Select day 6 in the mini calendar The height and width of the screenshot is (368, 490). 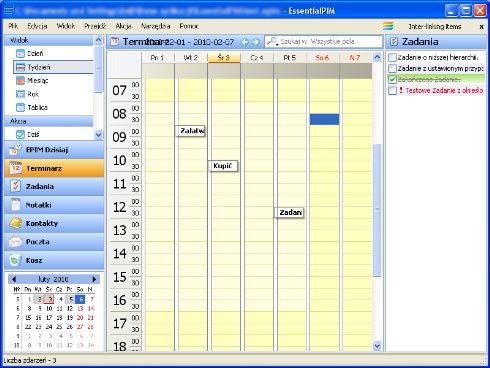click(x=80, y=299)
